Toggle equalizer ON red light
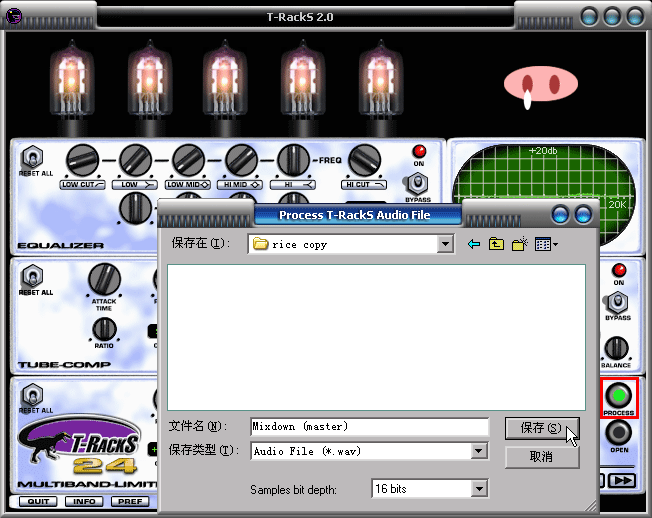The image size is (652, 518). (419, 151)
